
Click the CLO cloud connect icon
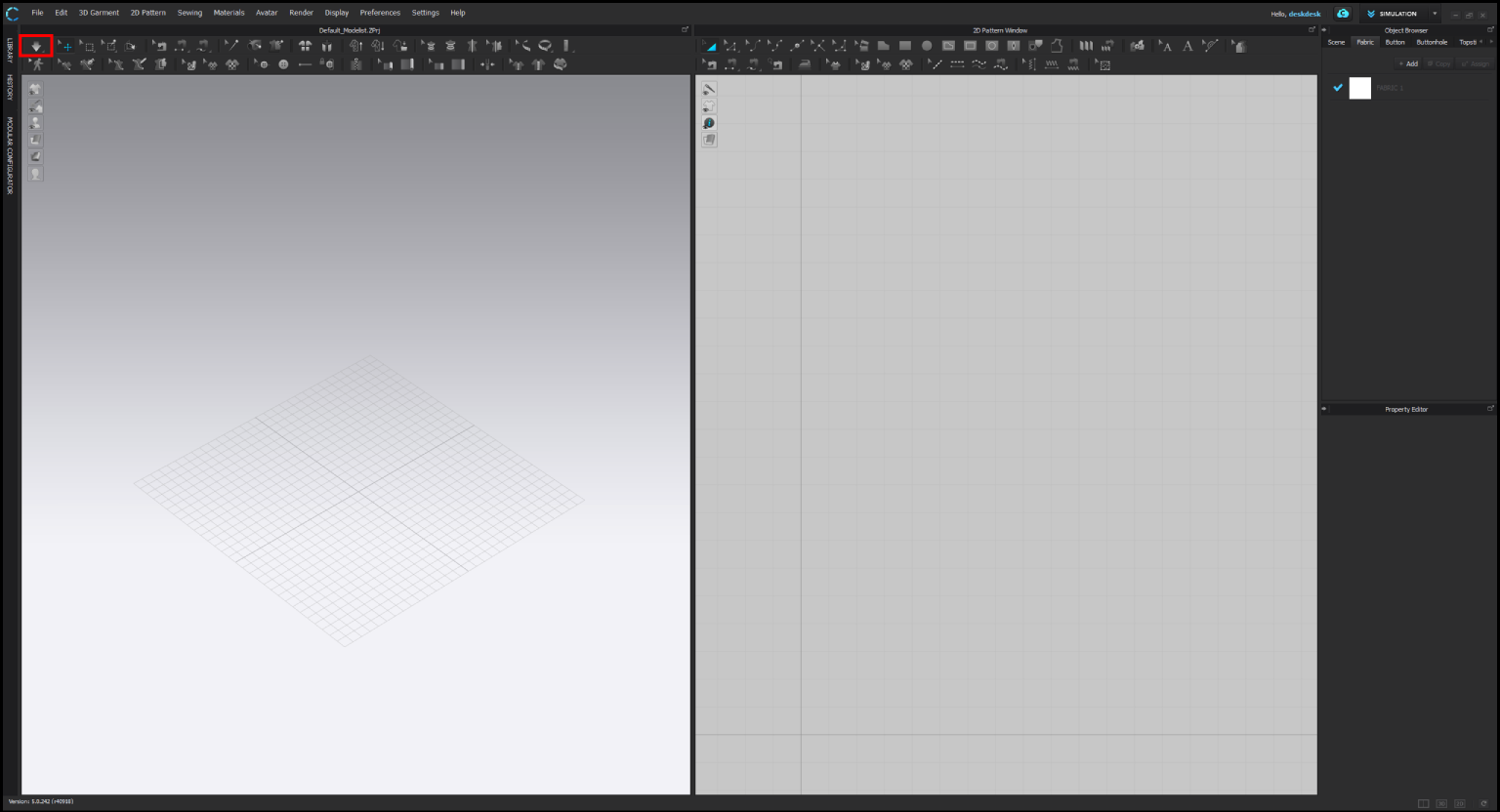click(1343, 14)
